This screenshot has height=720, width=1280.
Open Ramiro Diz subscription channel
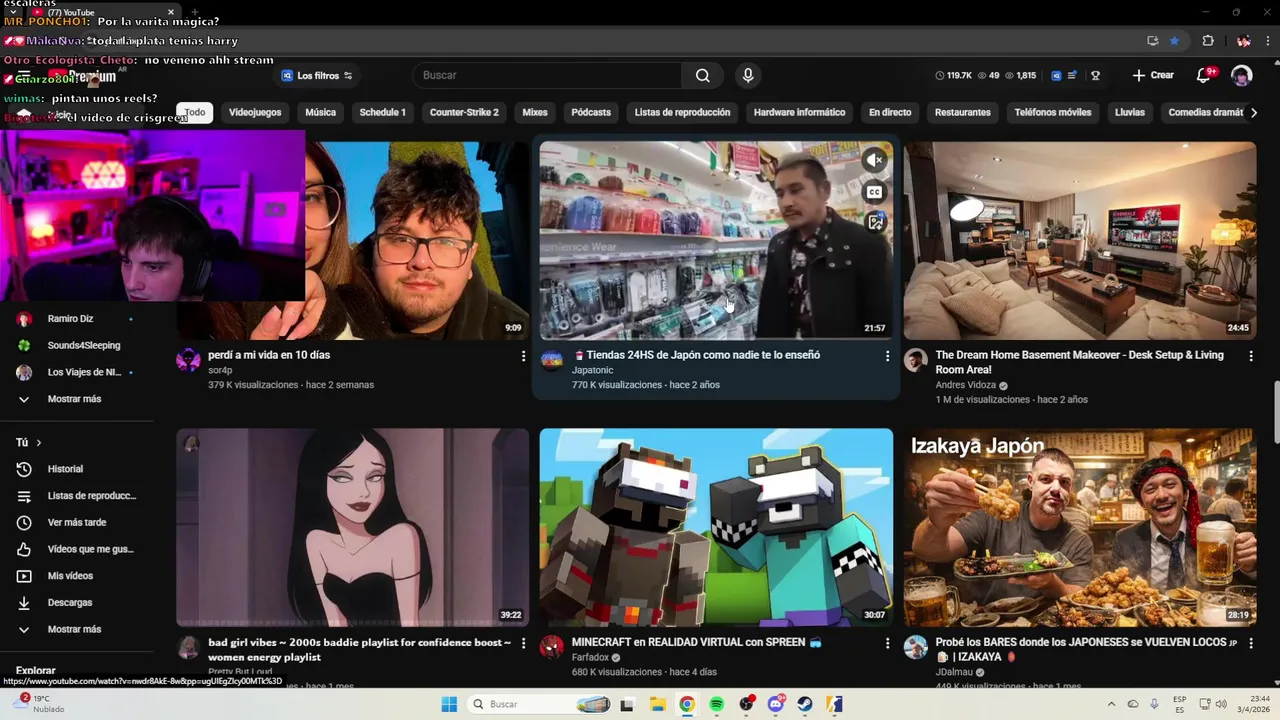[77, 319]
